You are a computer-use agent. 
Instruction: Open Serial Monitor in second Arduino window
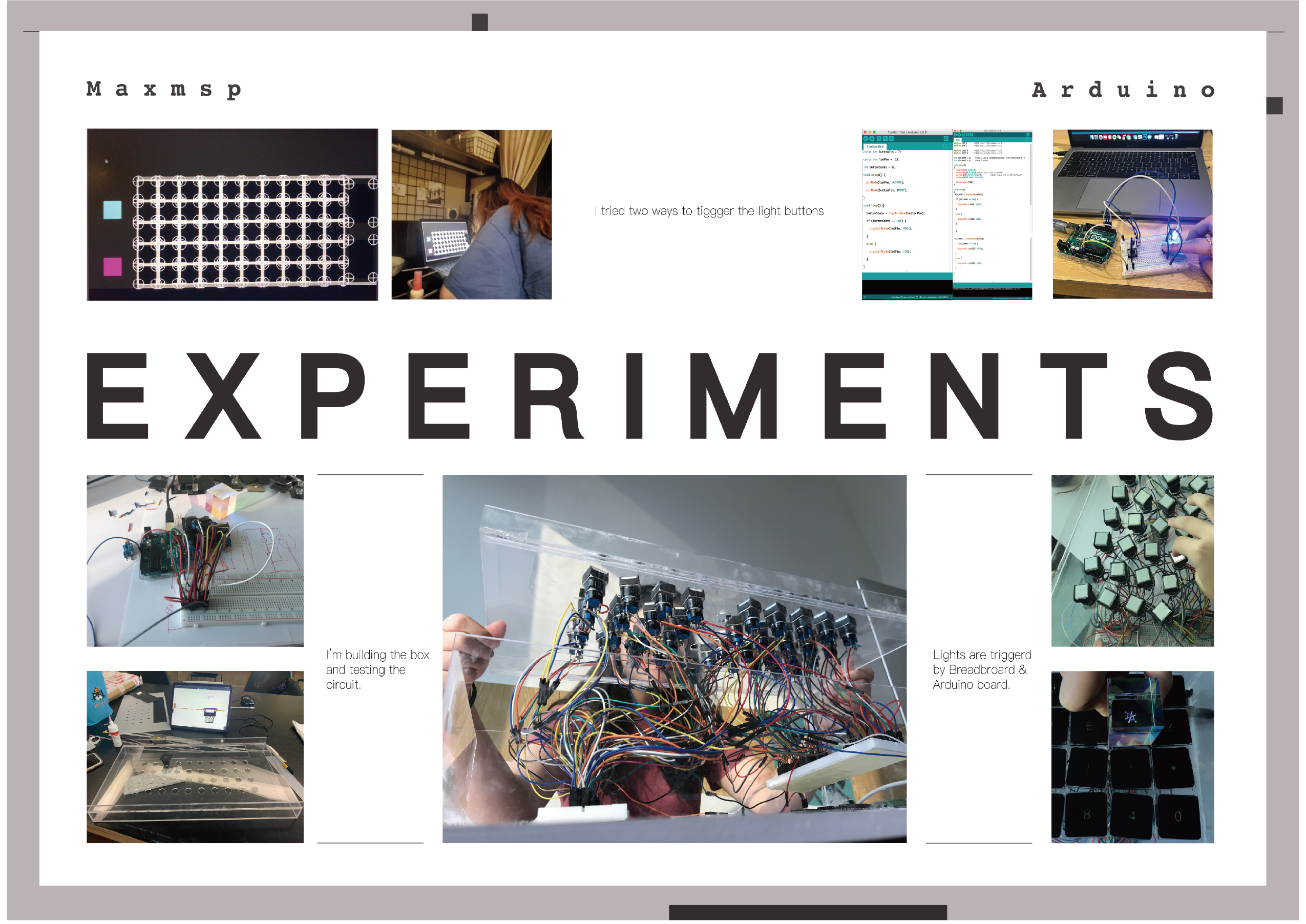click(x=1028, y=135)
